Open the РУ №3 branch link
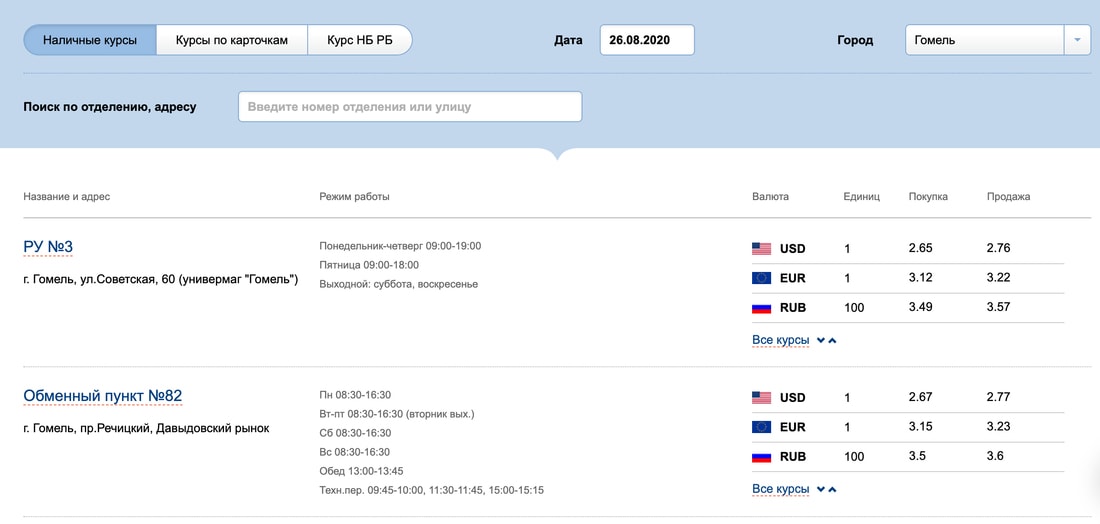1100x524 pixels. tap(48, 247)
